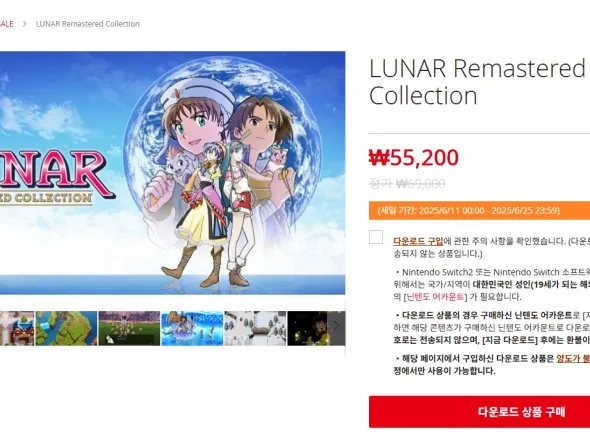Select the blue ice dragon thumbnail
This screenshot has height=442, width=590.
[192, 328]
